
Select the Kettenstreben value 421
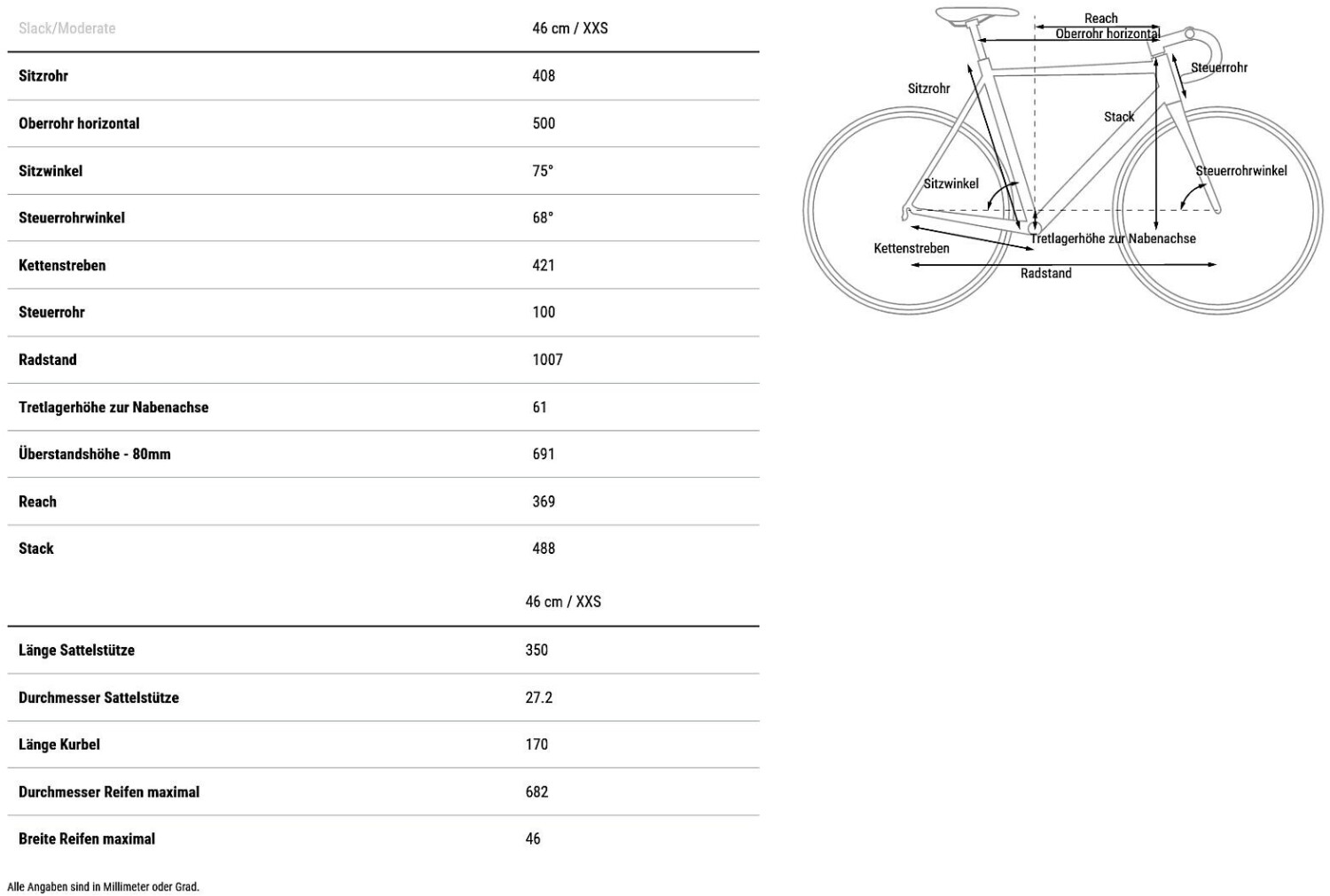[x=544, y=265]
